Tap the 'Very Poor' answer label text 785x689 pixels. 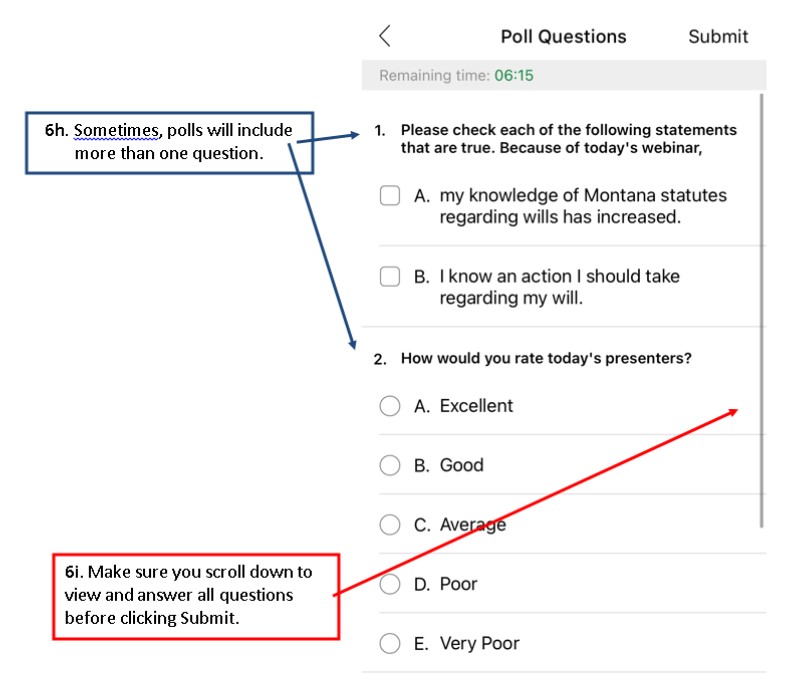click(479, 643)
